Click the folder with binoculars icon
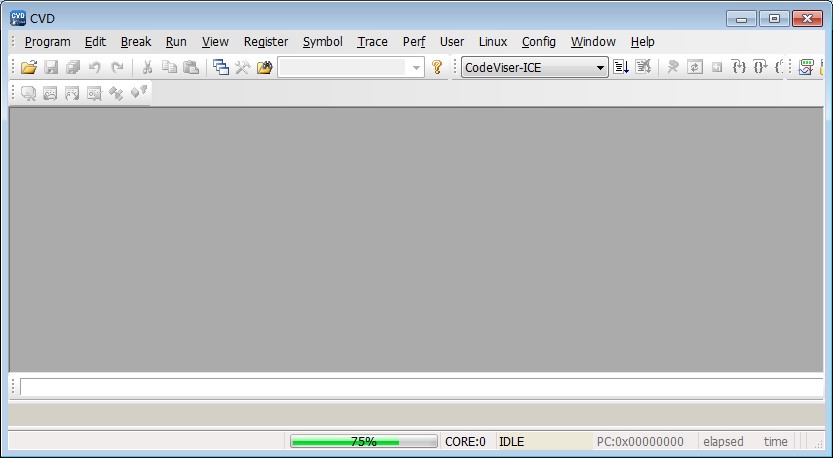 point(265,67)
